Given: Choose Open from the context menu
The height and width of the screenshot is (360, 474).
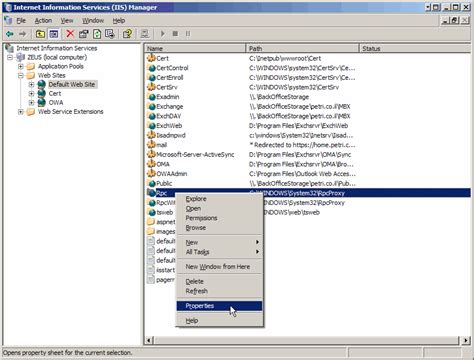Looking at the screenshot, I should [x=219, y=208].
